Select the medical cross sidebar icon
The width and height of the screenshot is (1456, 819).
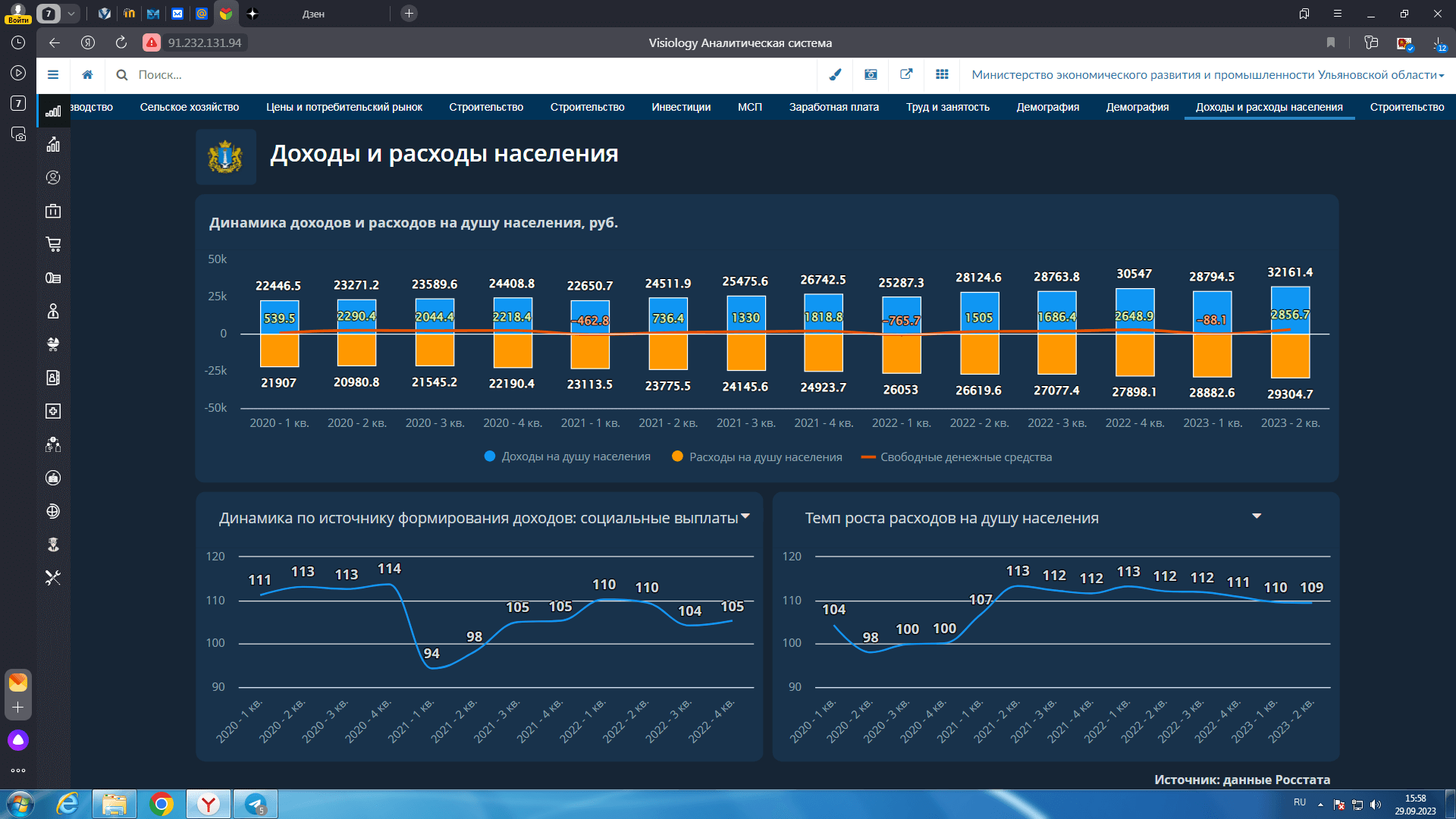pyautogui.click(x=53, y=411)
